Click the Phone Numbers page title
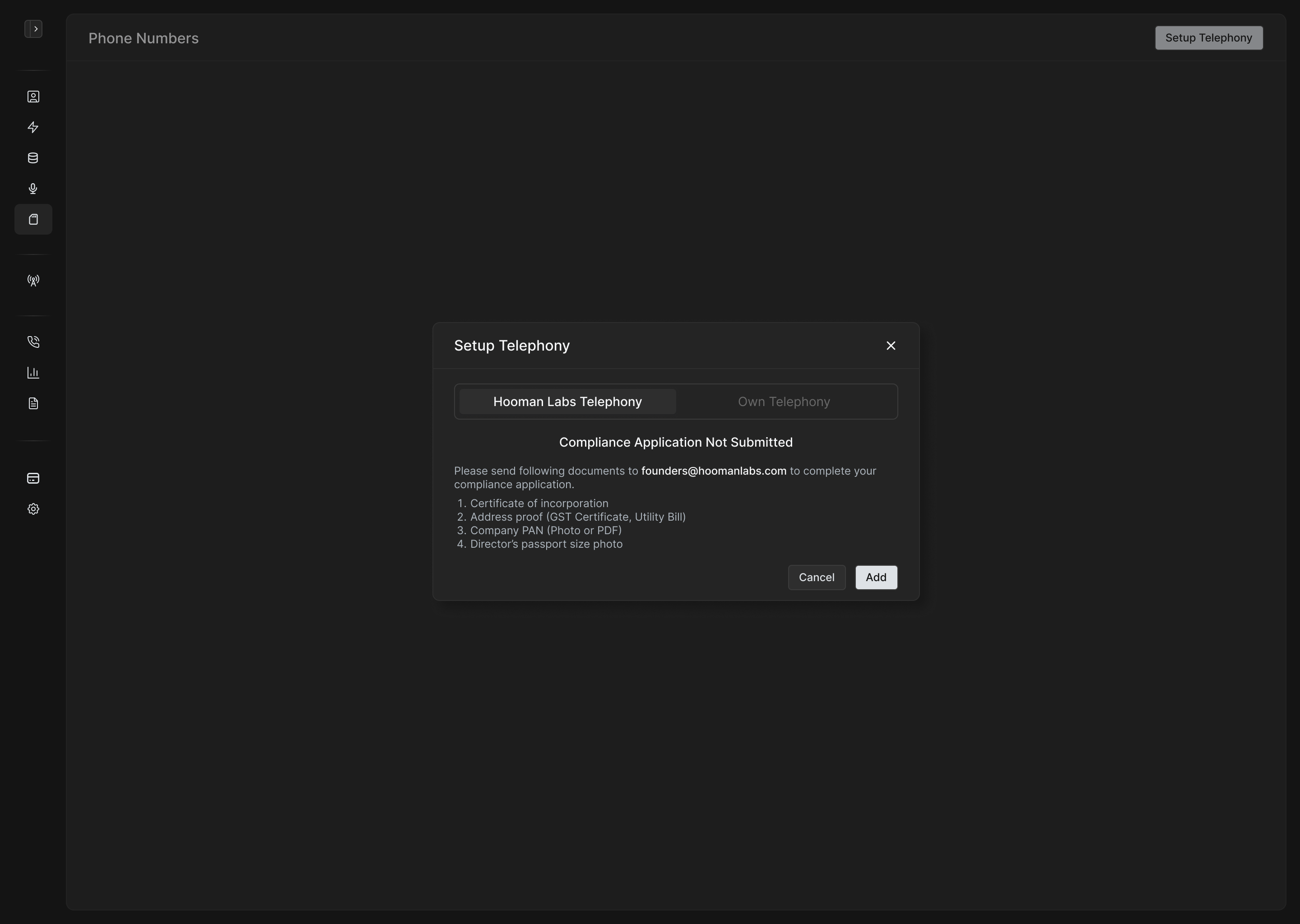Viewport: 1300px width, 924px height. click(x=144, y=38)
